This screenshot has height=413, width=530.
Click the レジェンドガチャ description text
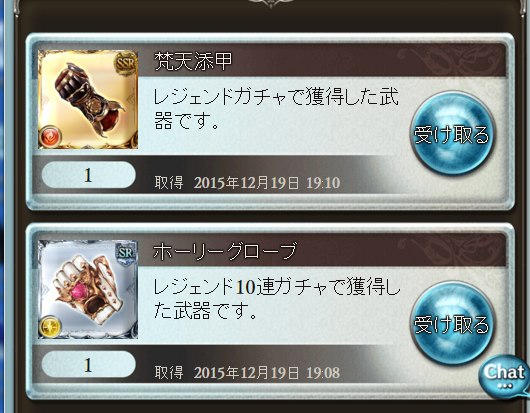click(276, 108)
